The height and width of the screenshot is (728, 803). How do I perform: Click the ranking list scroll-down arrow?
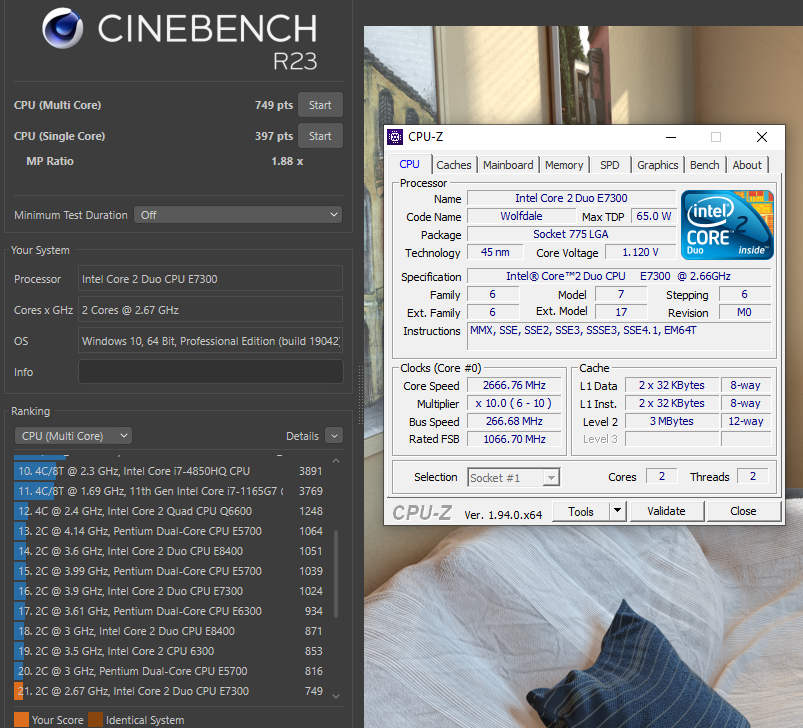pyautogui.click(x=336, y=696)
